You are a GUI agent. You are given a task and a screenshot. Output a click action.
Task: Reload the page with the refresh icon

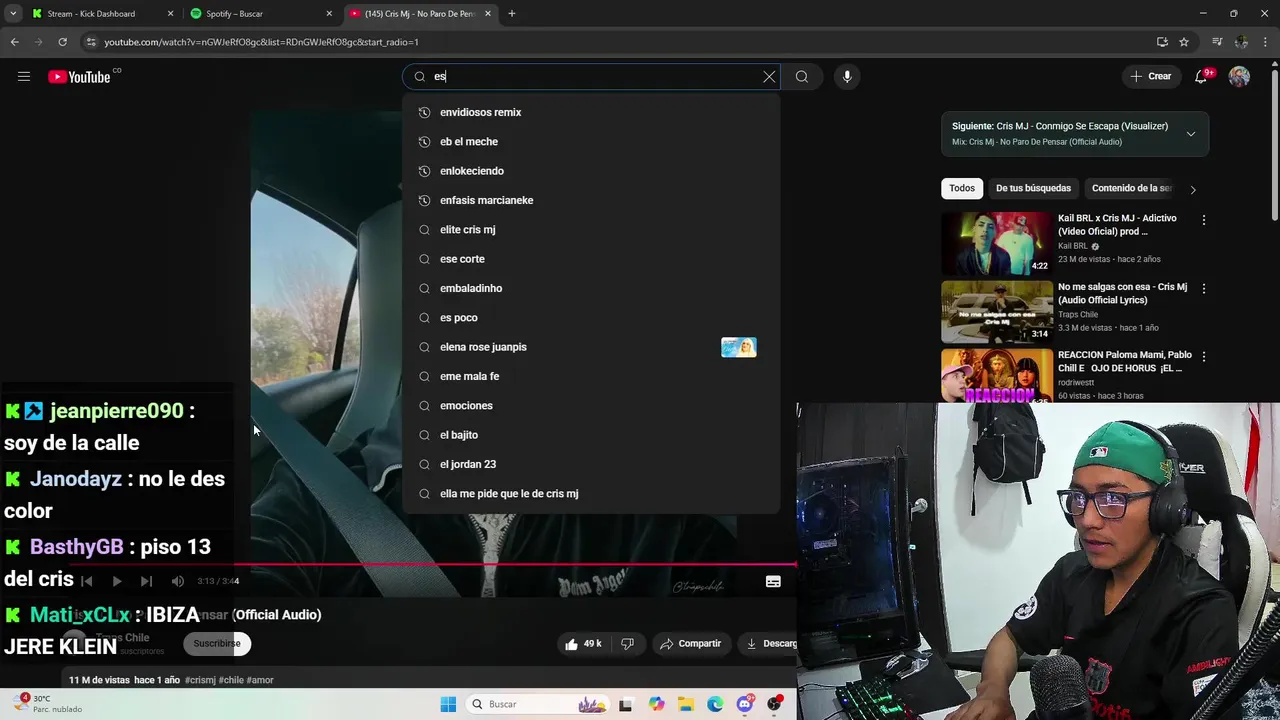click(62, 42)
